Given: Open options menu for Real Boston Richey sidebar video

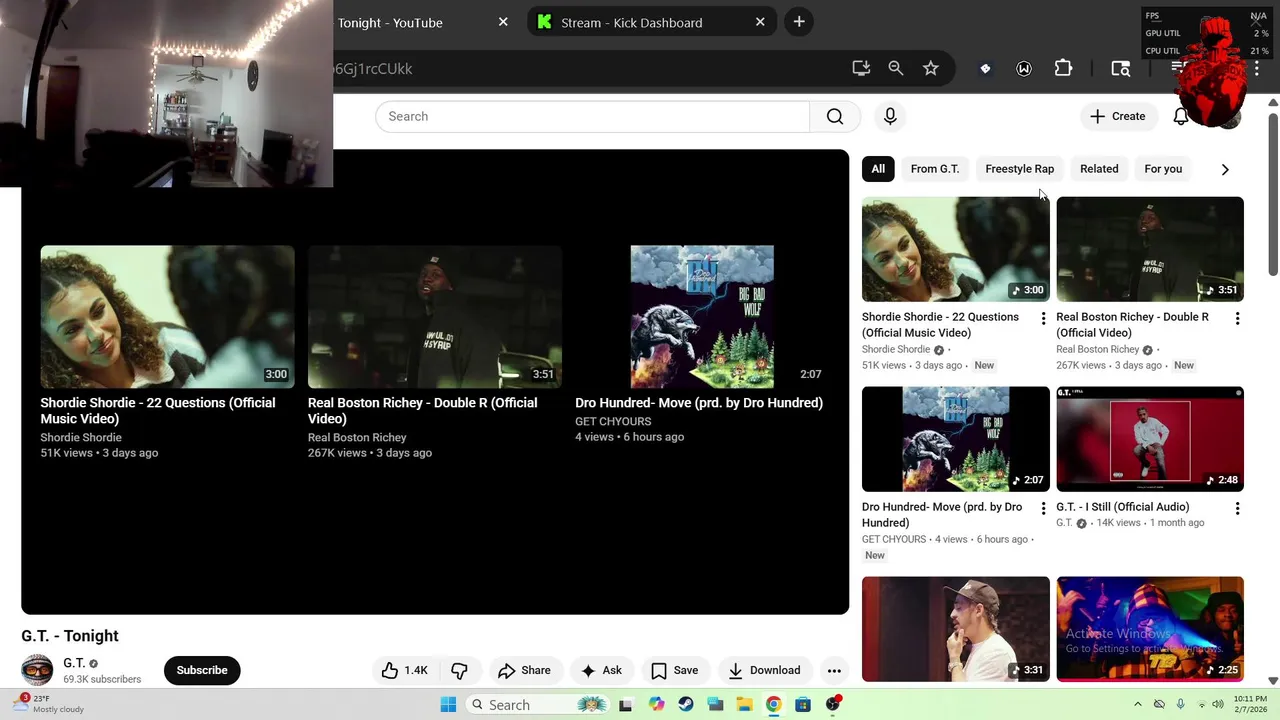Looking at the screenshot, I should [1237, 318].
